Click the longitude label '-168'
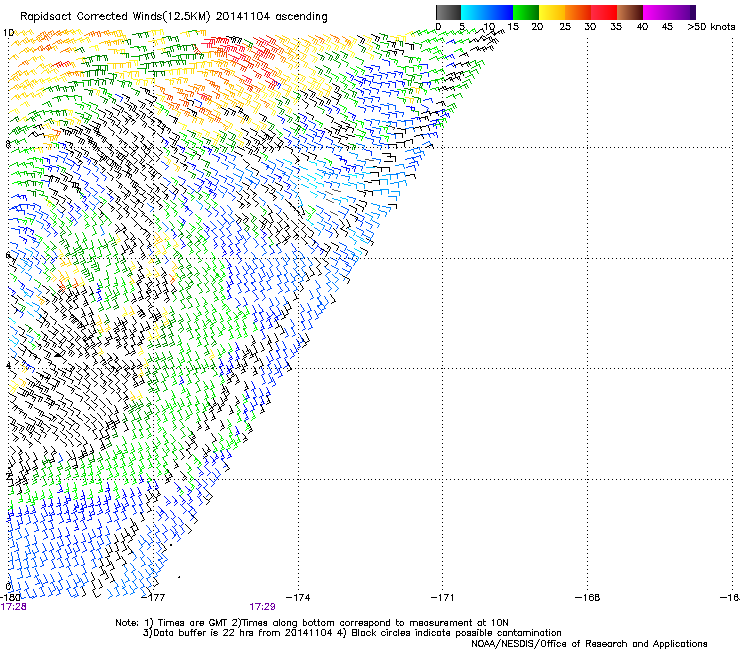The width and height of the screenshot is (740, 650). 588,598
